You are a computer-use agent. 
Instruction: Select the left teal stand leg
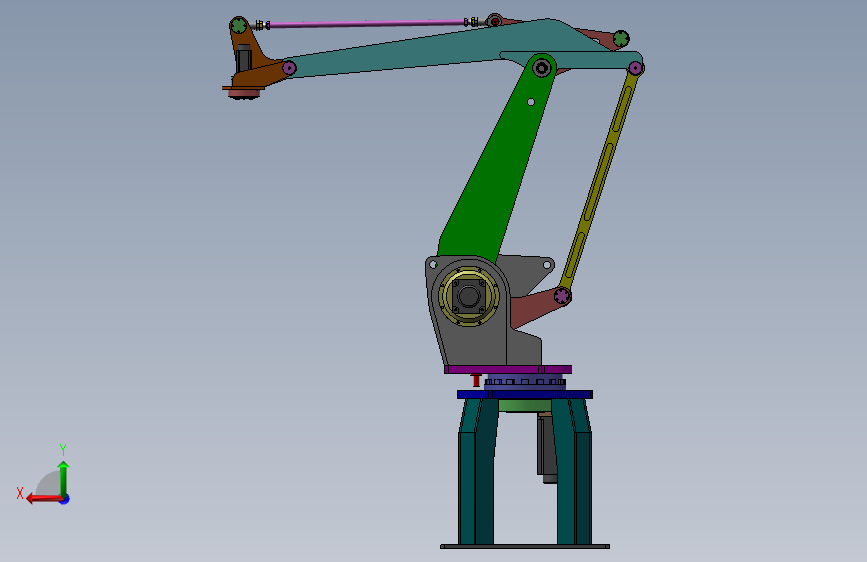pyautogui.click(x=477, y=470)
